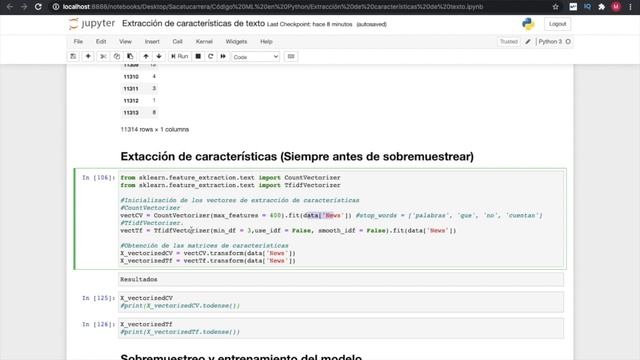Screen dimensions: 640x360
Task: Open the Kernel menu
Action: pos(204,42)
